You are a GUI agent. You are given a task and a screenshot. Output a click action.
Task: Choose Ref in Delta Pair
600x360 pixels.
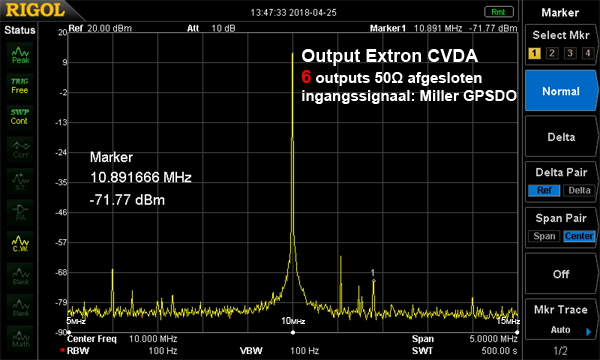(544, 190)
